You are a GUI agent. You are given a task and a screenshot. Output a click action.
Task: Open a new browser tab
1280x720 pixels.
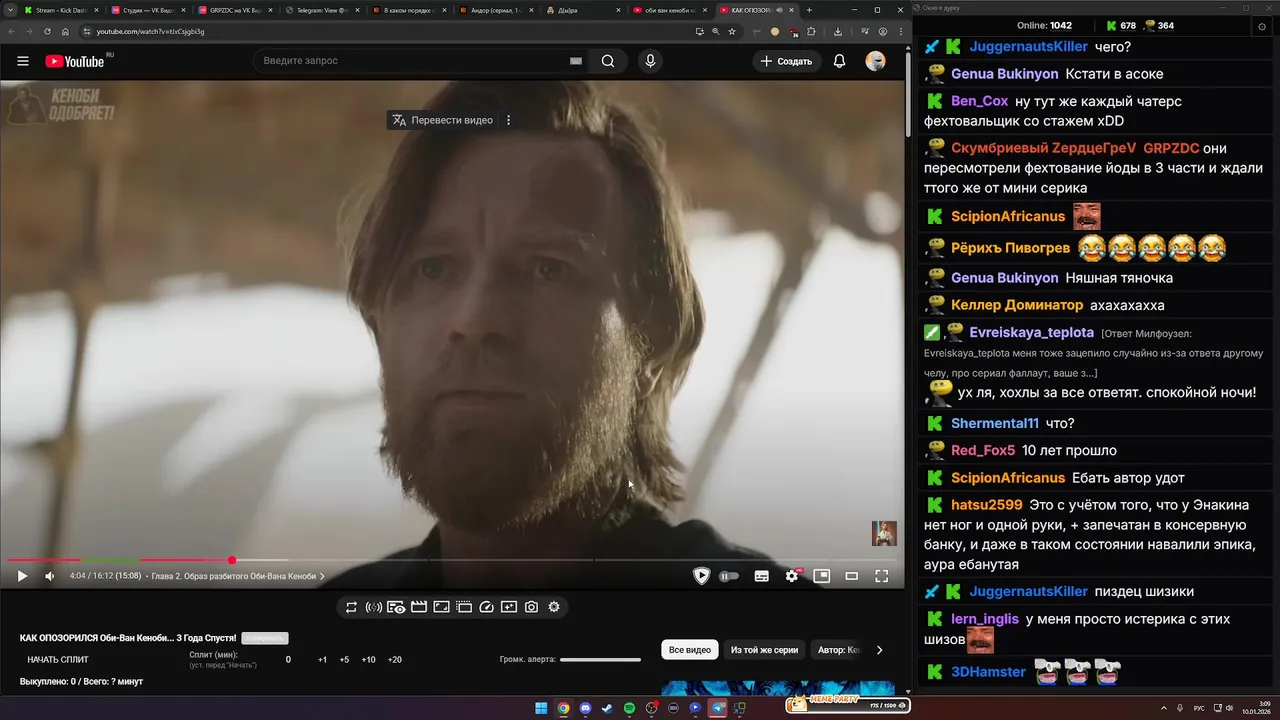809,10
